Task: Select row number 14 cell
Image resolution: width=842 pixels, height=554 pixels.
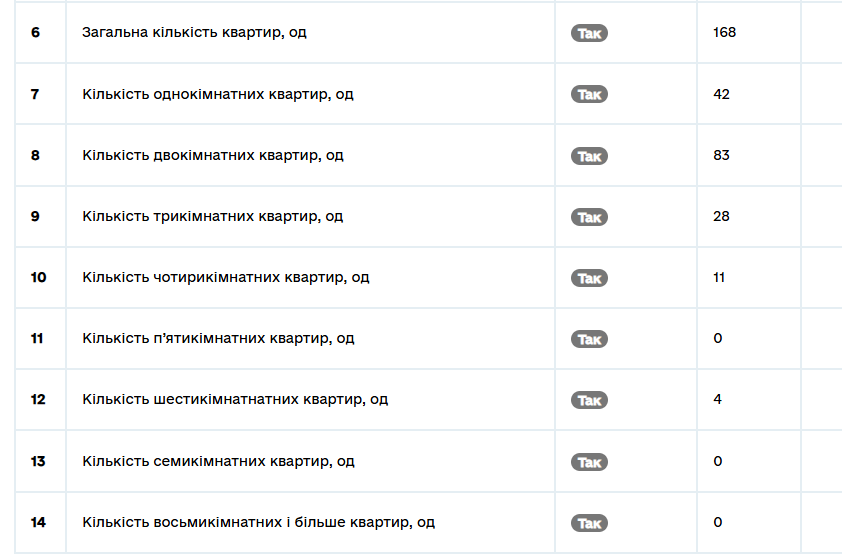Action: [x=39, y=522]
